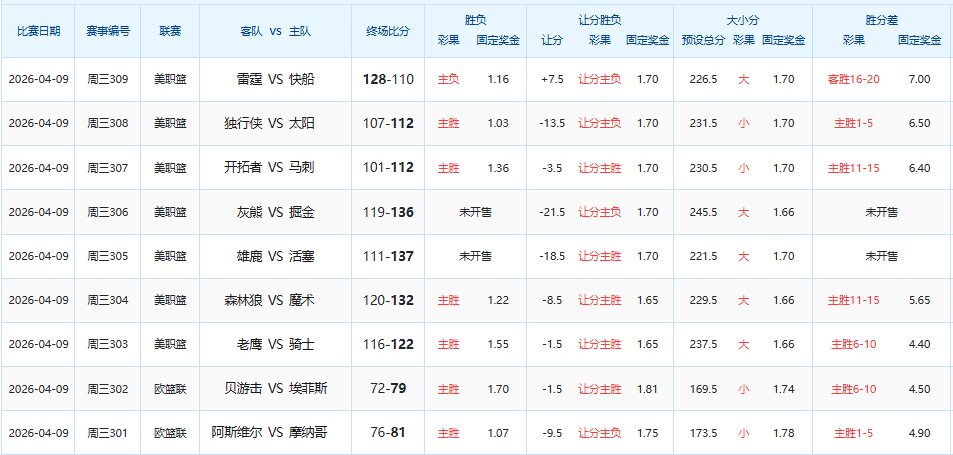Click the 雄鹿 VS 活塞 matchup

point(275,256)
